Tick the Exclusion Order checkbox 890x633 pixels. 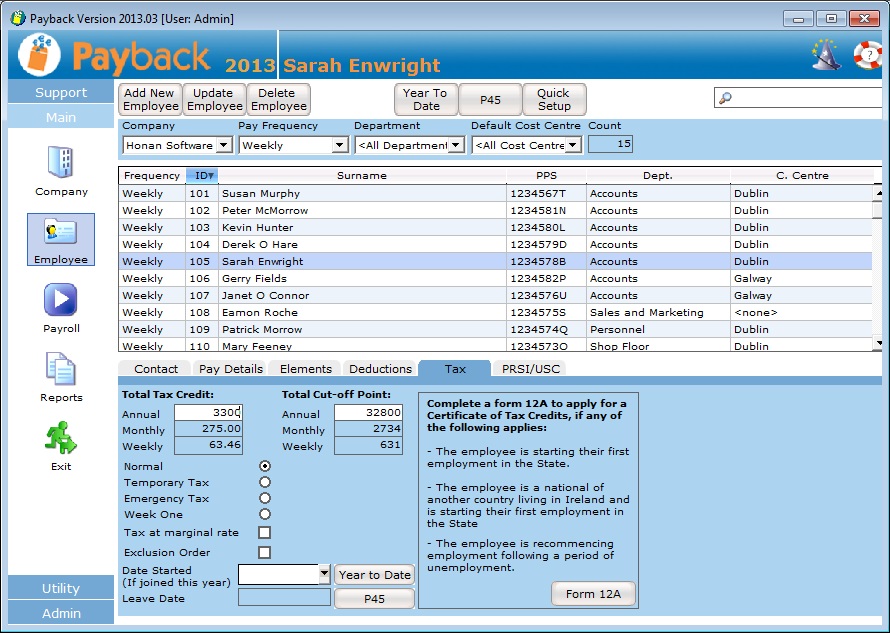[264, 552]
